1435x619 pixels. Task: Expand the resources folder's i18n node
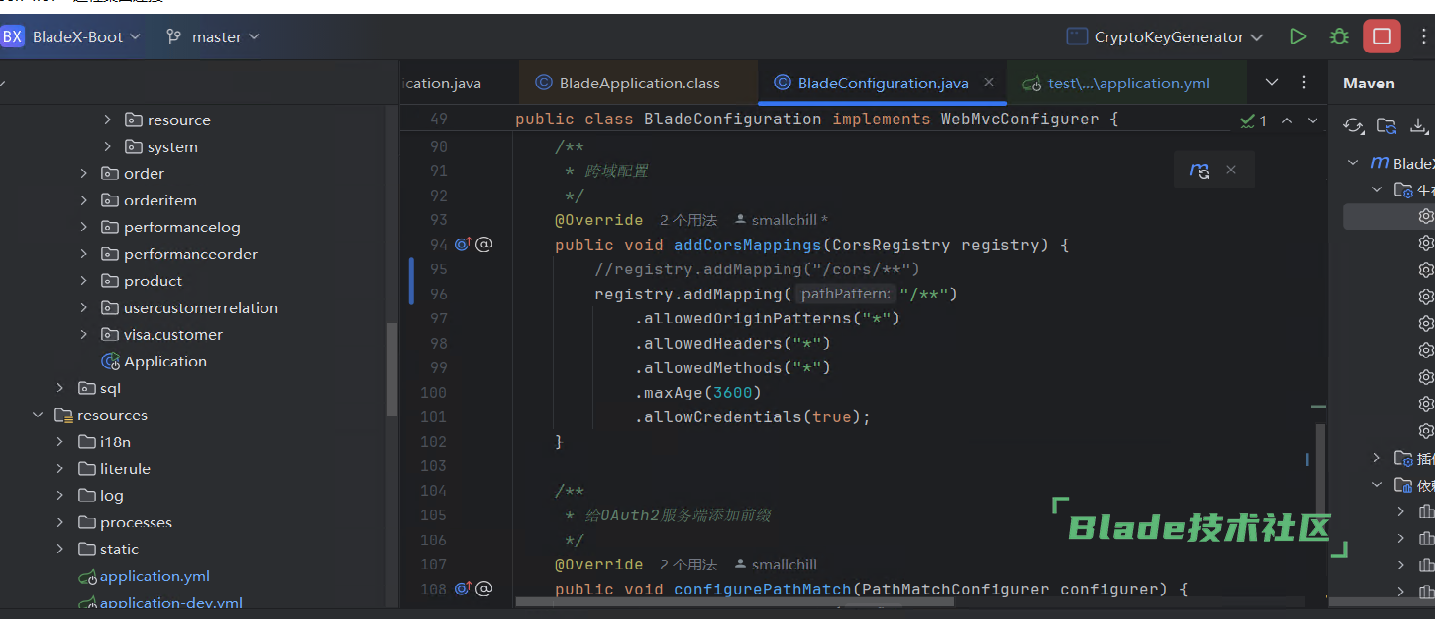[61, 442]
